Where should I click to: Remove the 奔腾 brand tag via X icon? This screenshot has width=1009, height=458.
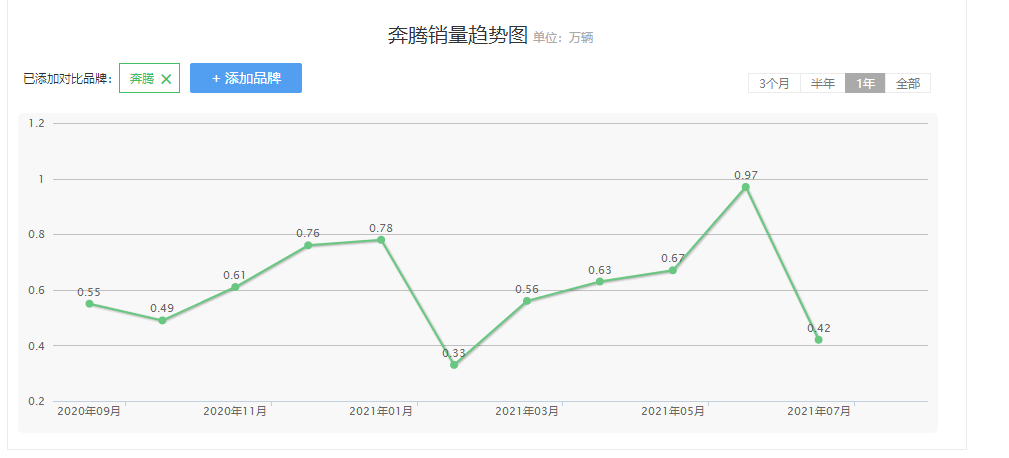(166, 79)
